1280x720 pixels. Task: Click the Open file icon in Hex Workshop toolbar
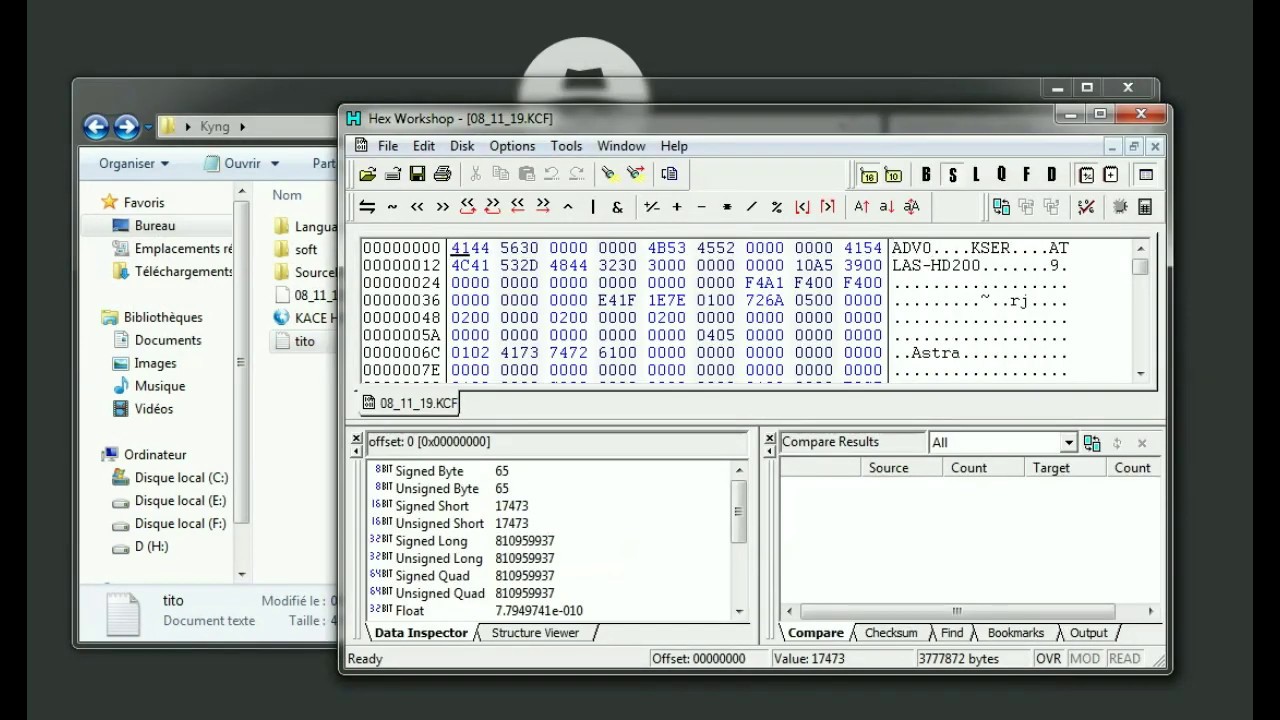(367, 174)
